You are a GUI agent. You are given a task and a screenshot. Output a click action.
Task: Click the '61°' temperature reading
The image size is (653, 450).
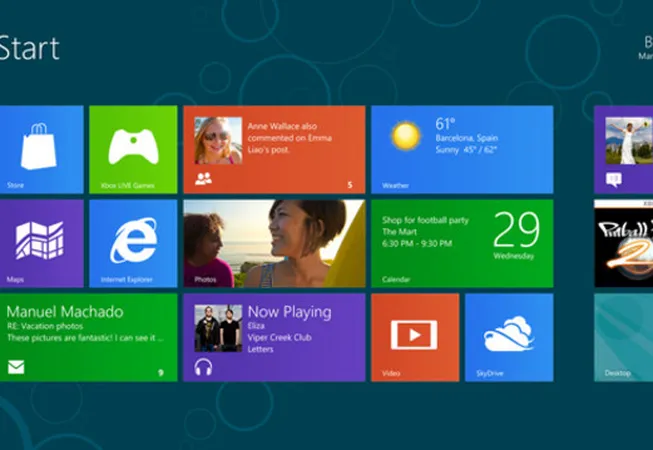click(446, 124)
